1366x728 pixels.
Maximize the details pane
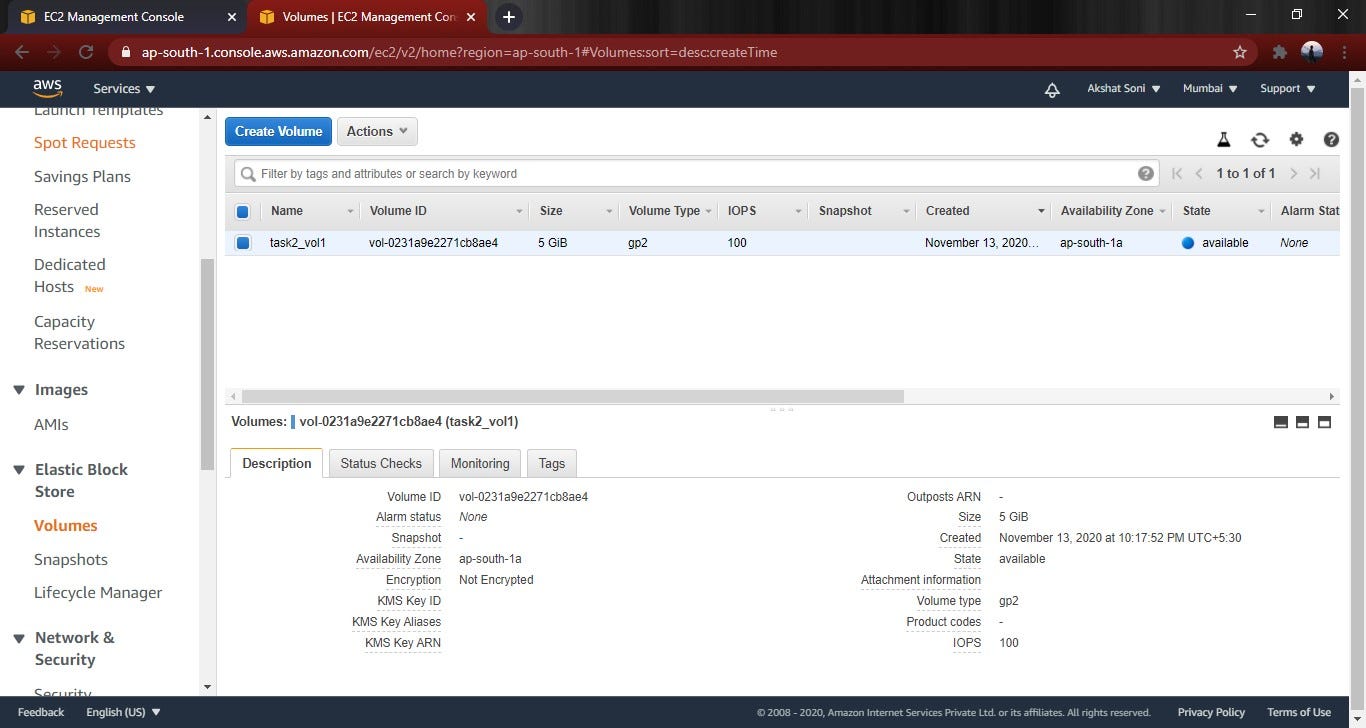click(x=1324, y=422)
